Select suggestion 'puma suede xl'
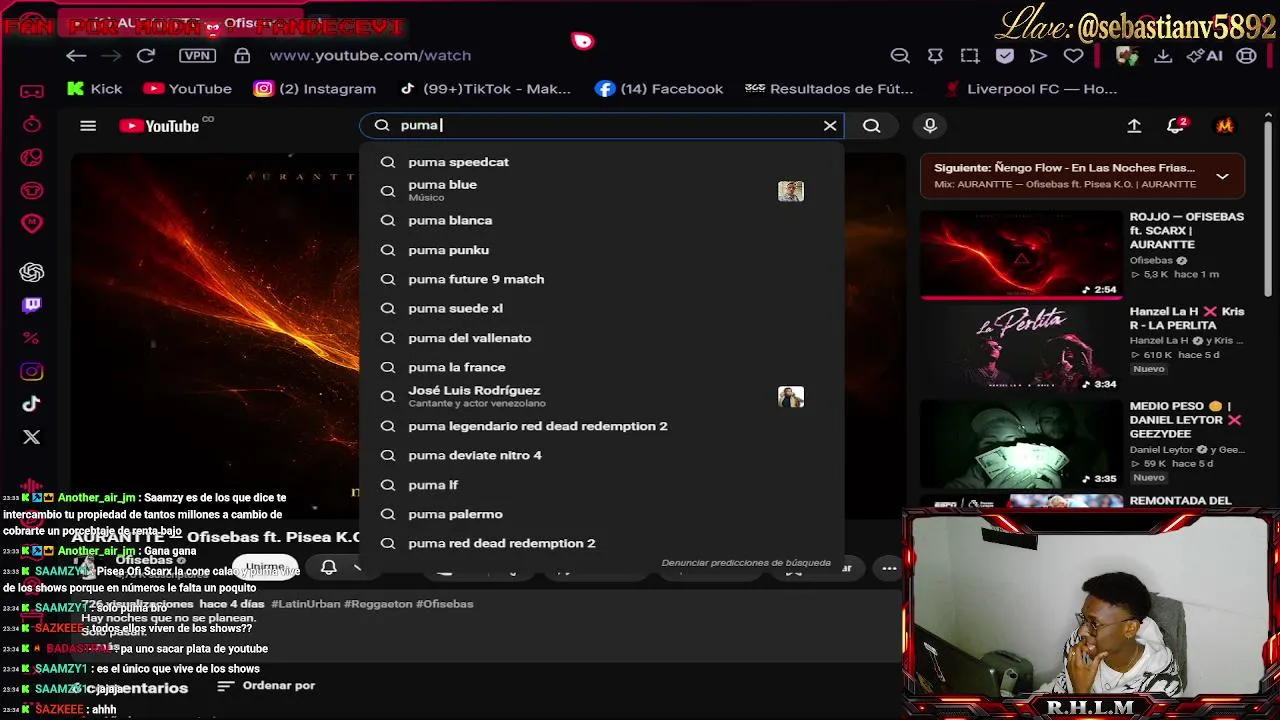Screen dimensions: 1280x720 coord(602,308)
